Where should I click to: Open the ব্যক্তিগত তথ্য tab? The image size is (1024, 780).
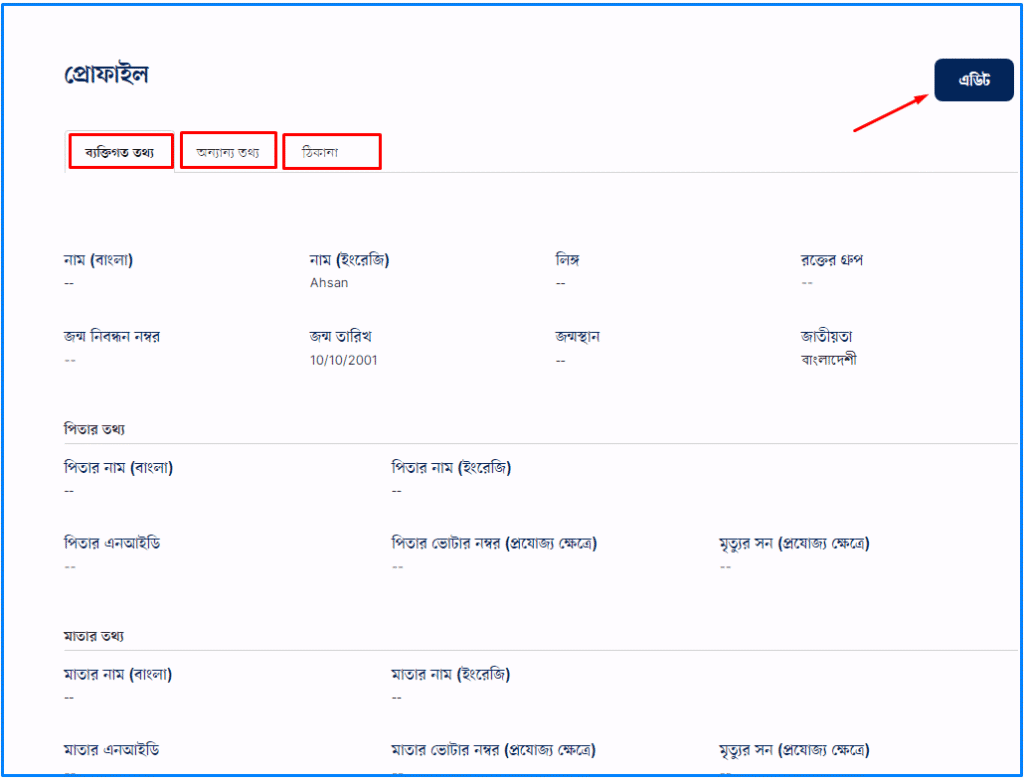point(120,152)
